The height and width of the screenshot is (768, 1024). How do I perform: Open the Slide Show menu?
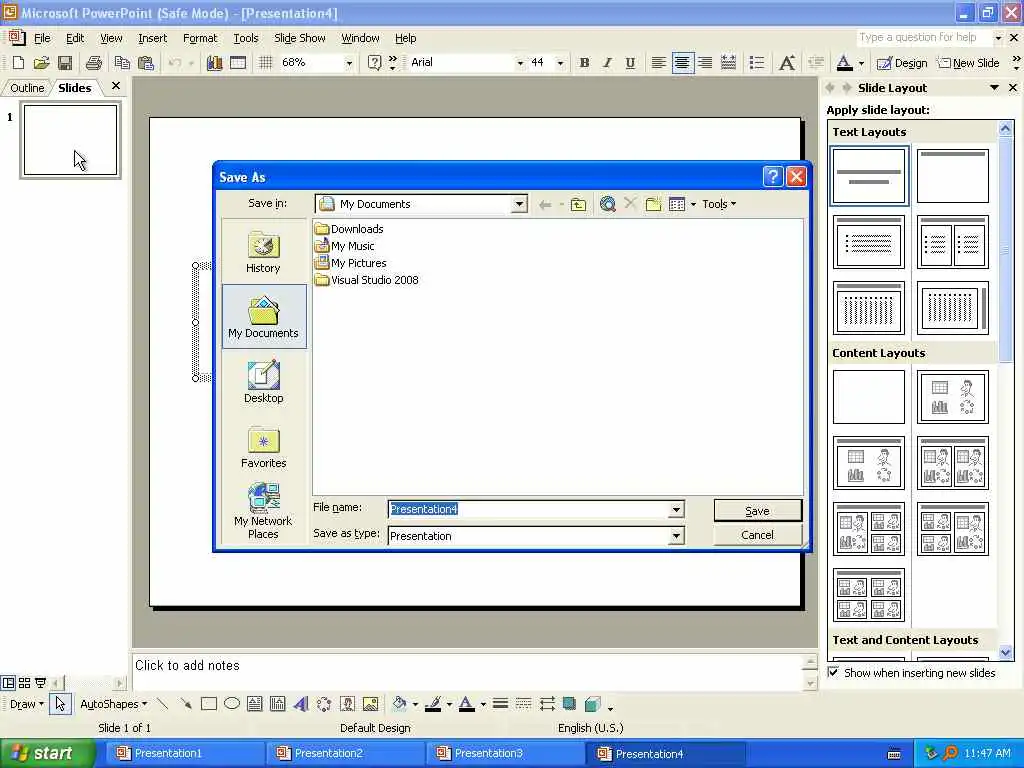[x=300, y=38]
